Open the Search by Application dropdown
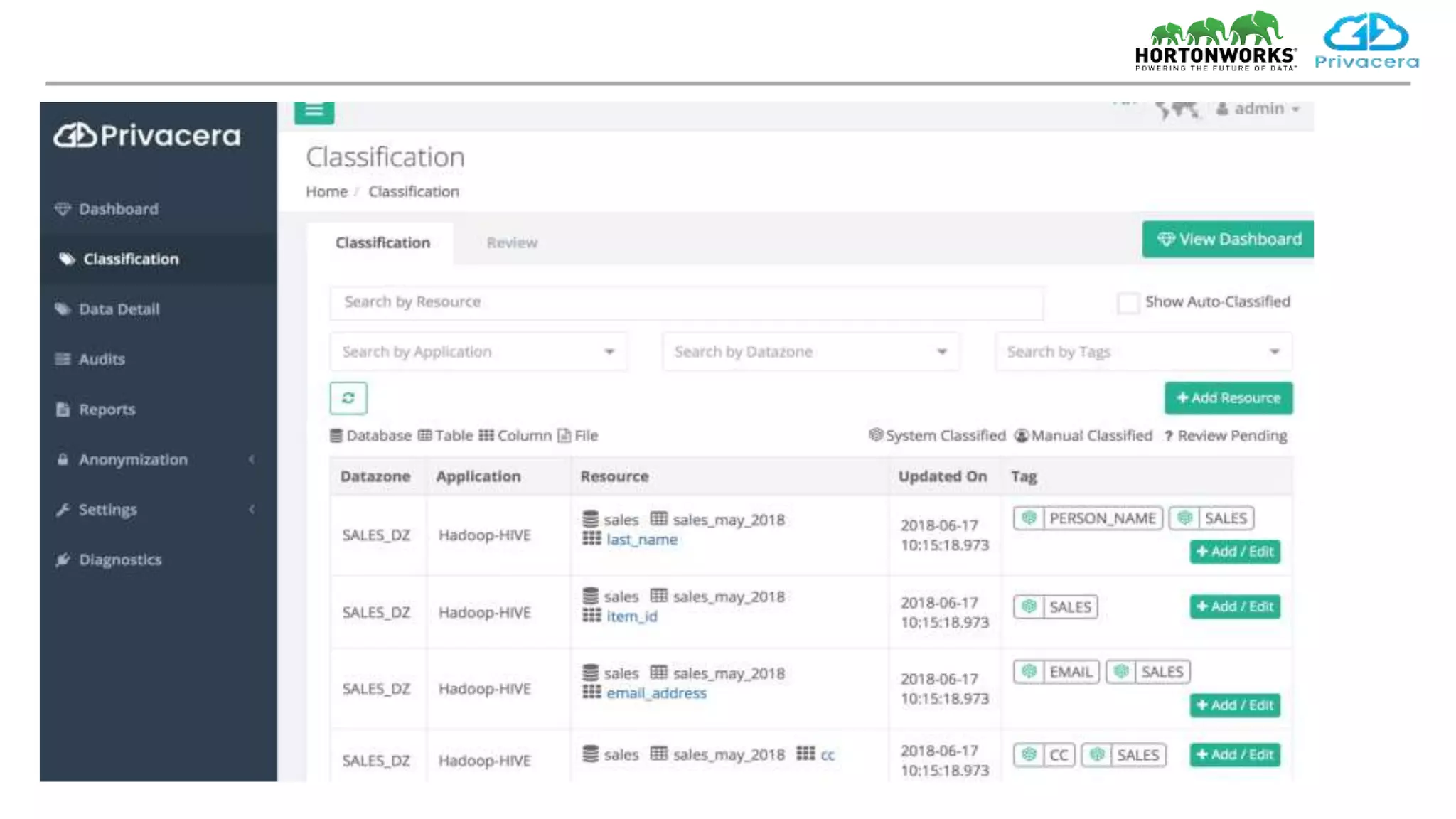The height and width of the screenshot is (819, 1456). (478, 352)
